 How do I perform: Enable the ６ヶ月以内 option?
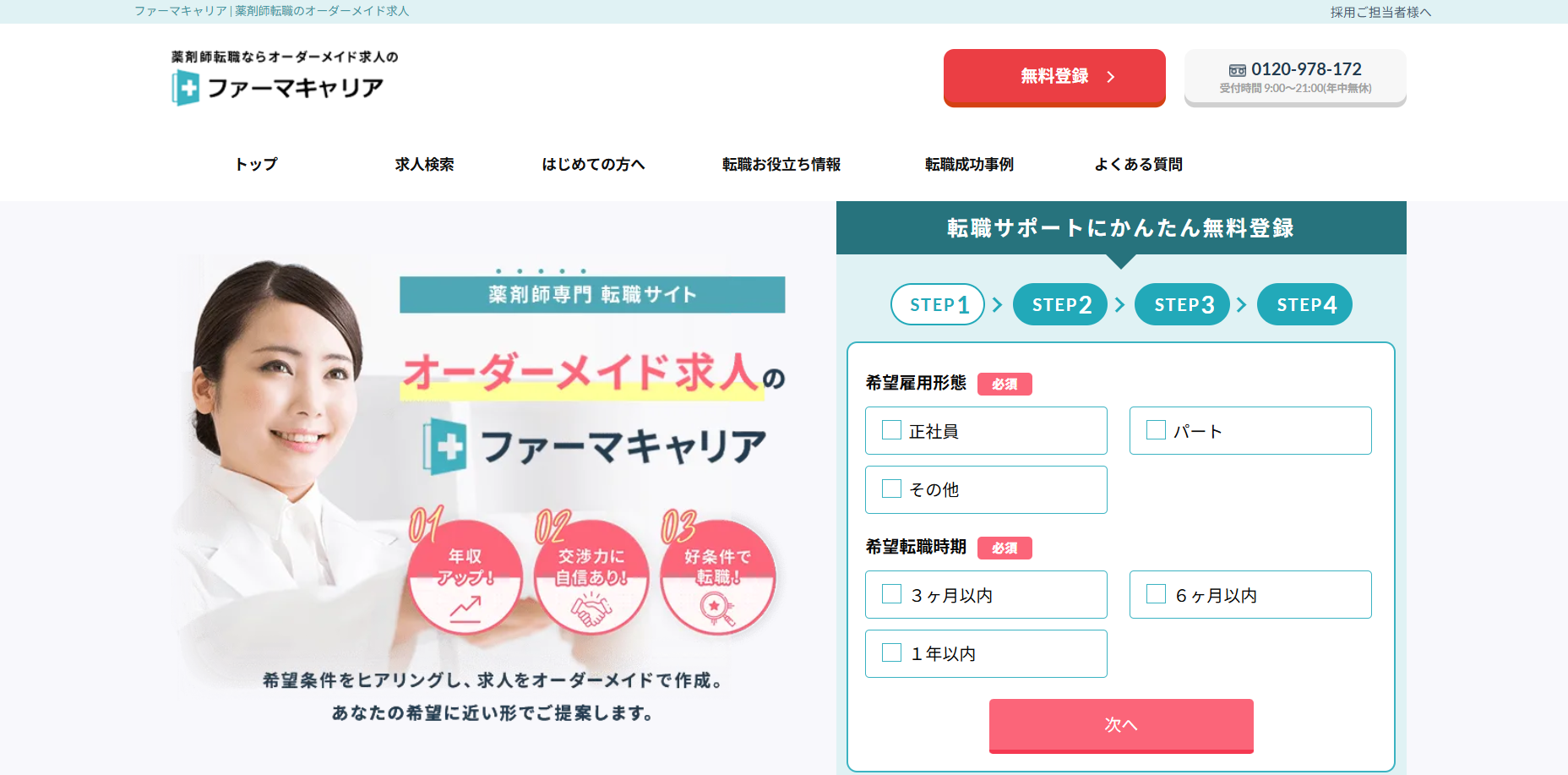1156,594
